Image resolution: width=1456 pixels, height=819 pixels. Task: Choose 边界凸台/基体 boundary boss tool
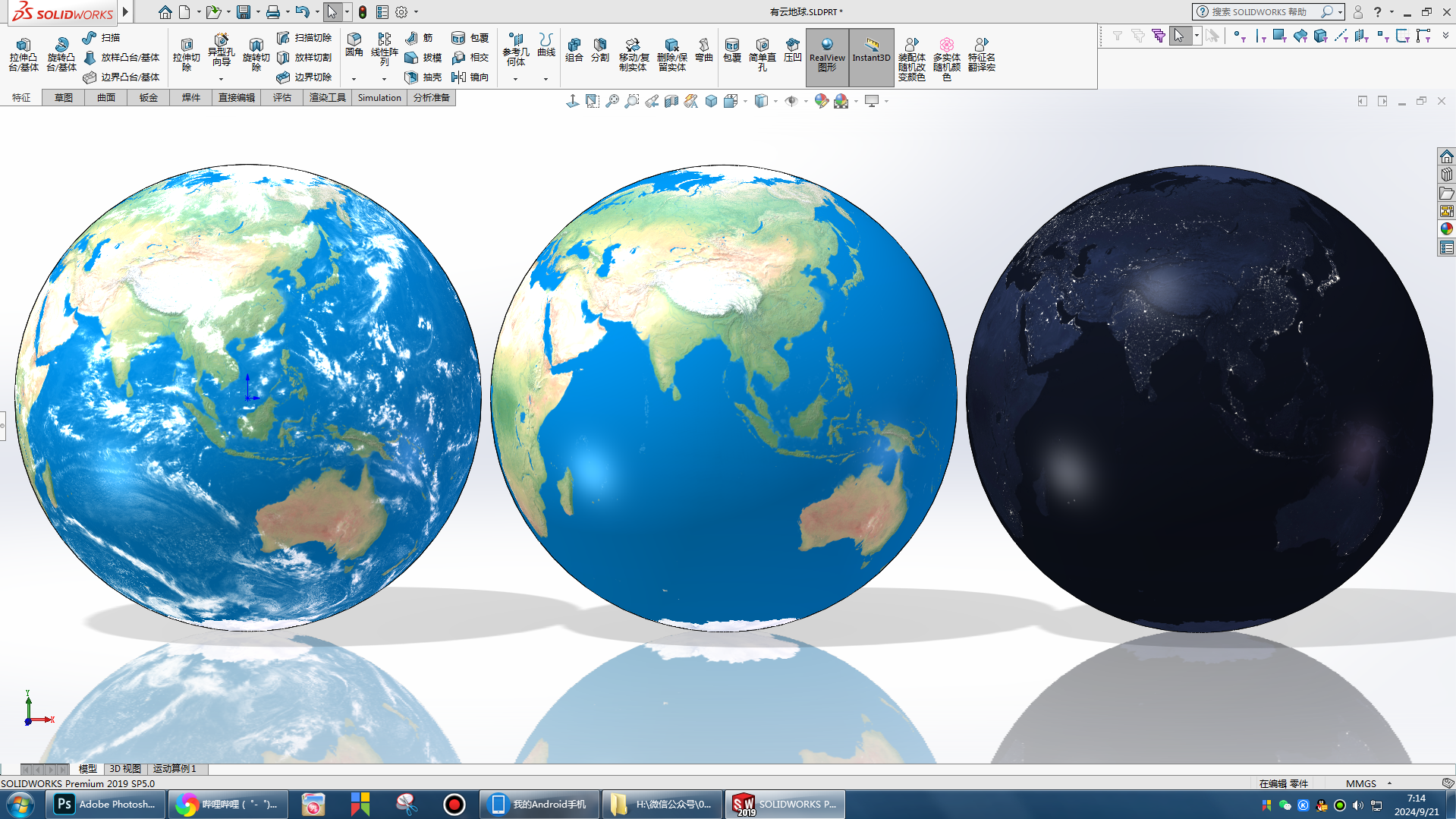121,77
